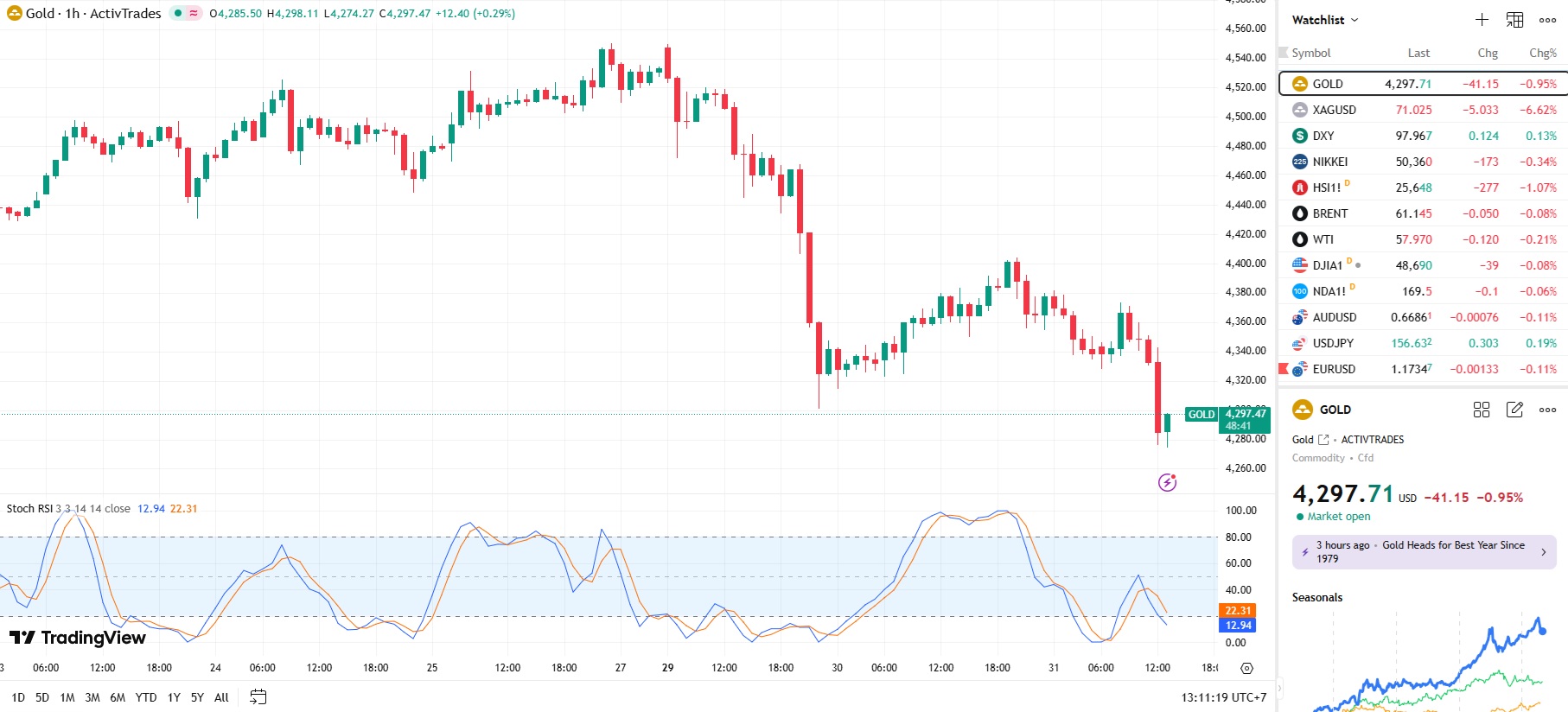Select the YTD time range tab
1568x712 pixels.
coord(146,697)
